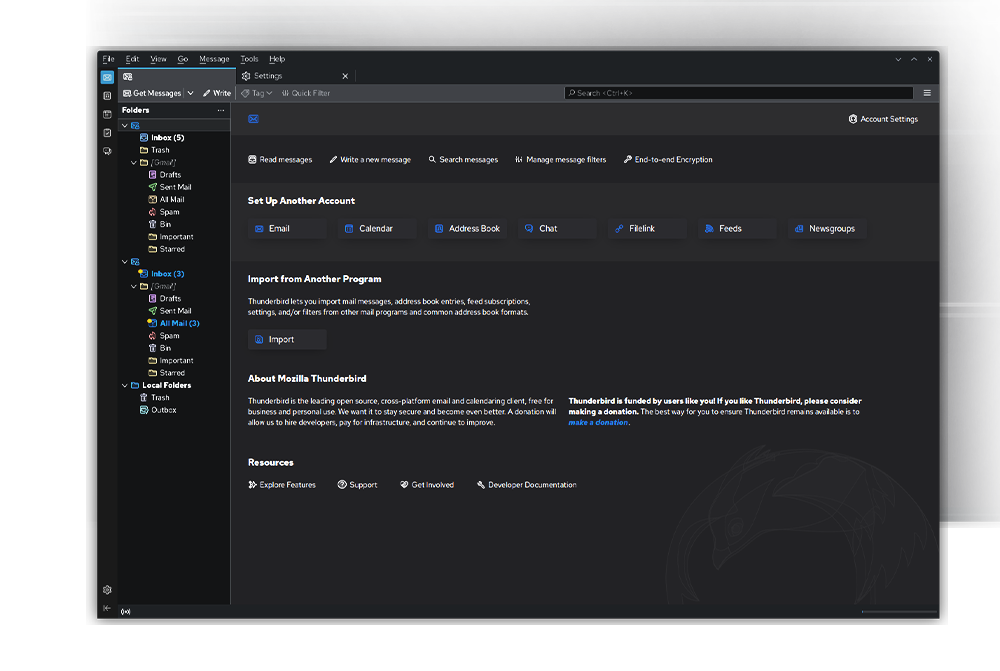Open Manage message filters
1000x671 pixels.
click(x=561, y=159)
